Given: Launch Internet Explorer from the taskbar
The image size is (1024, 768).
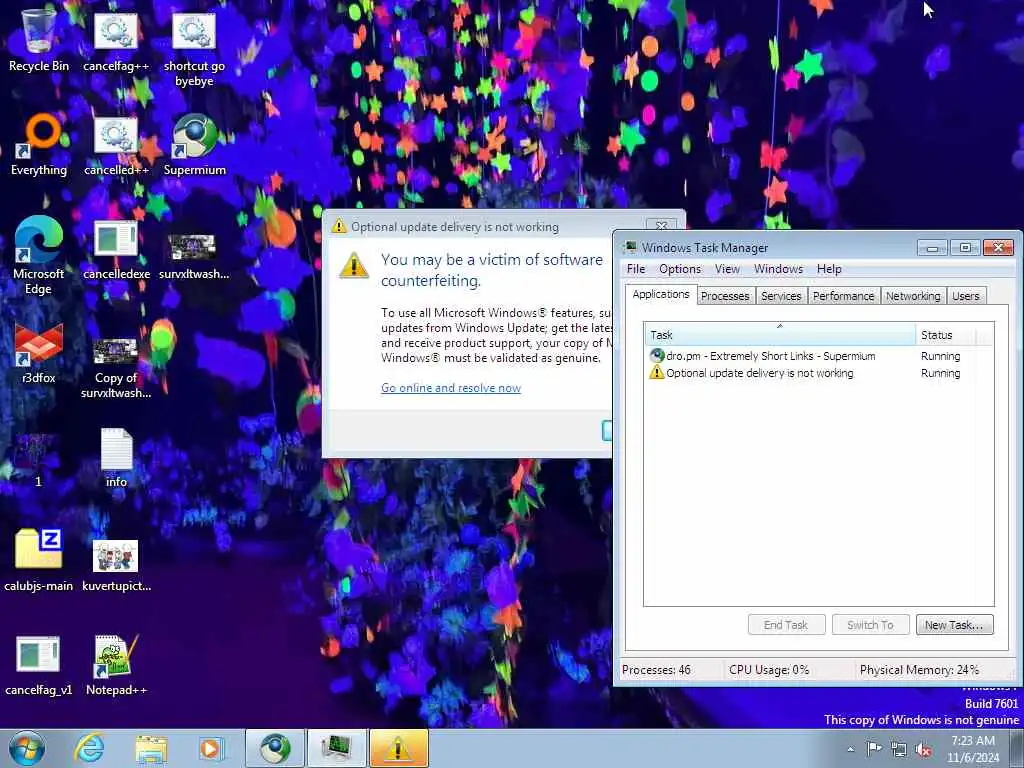Looking at the screenshot, I should tap(89, 748).
